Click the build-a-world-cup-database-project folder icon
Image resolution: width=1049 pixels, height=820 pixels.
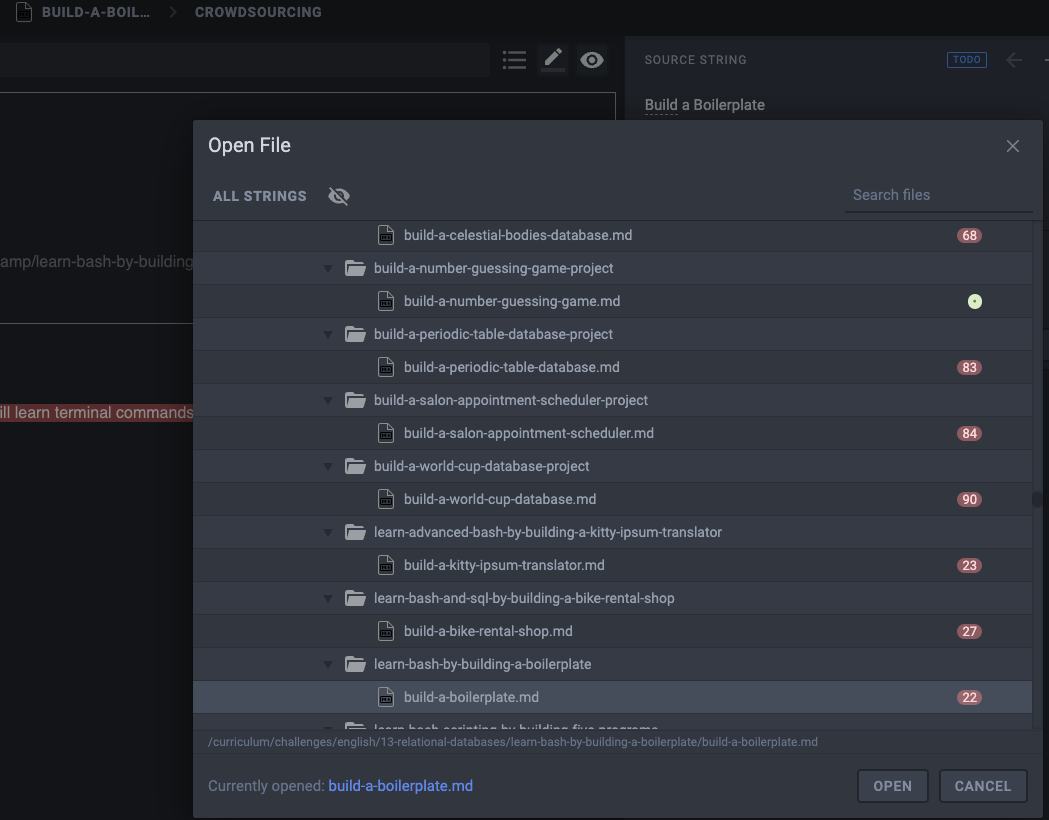point(355,466)
